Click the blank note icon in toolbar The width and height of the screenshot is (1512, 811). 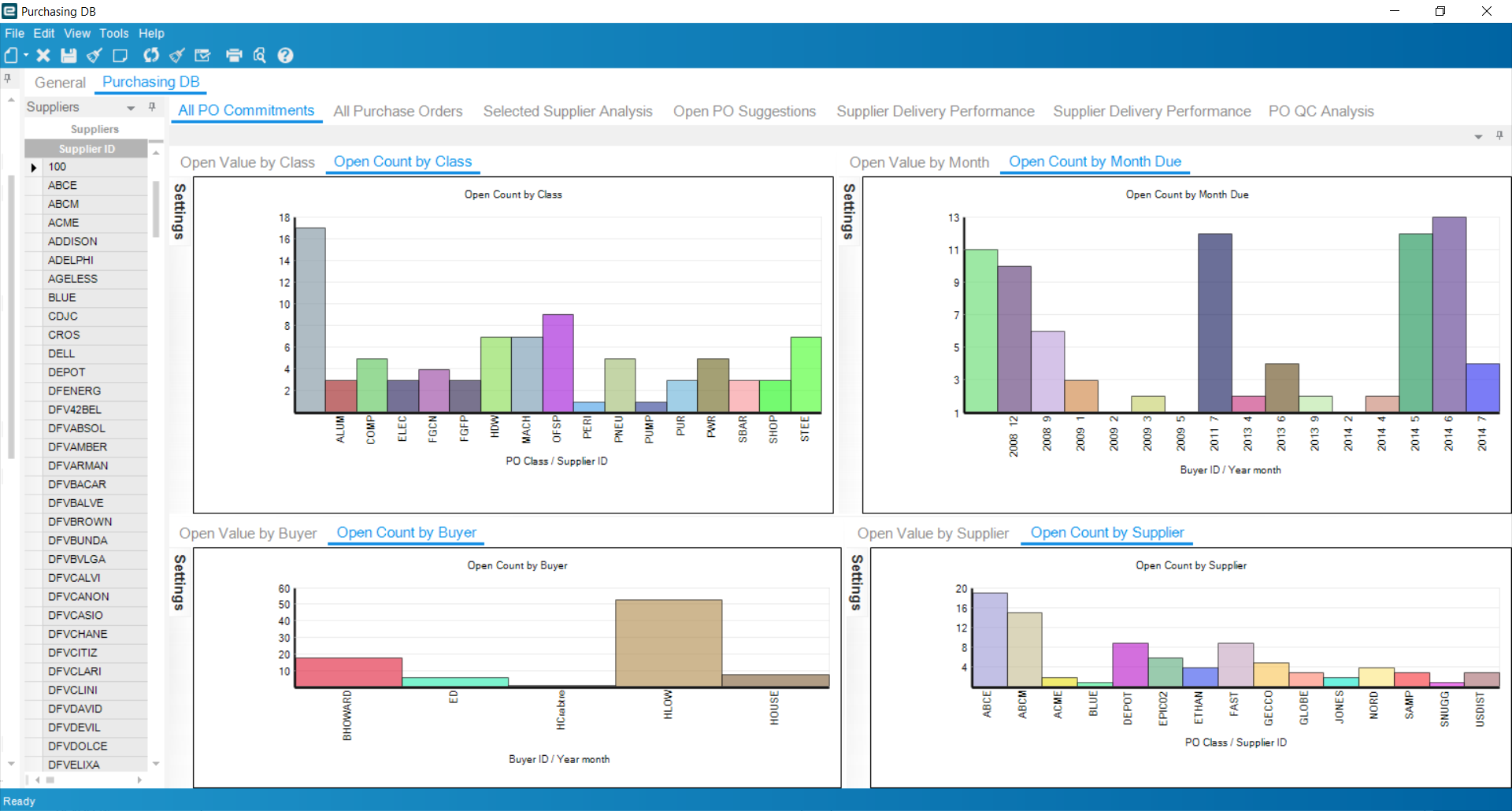click(120, 55)
